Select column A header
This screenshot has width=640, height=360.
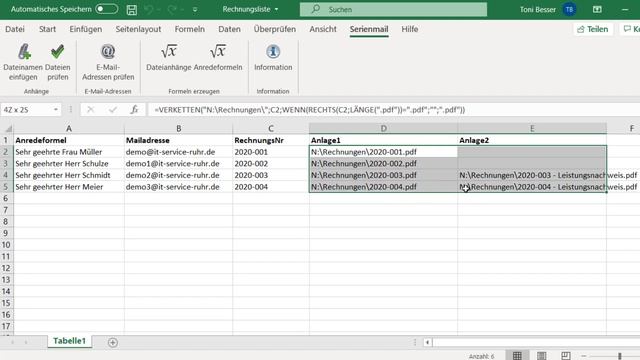click(x=69, y=129)
